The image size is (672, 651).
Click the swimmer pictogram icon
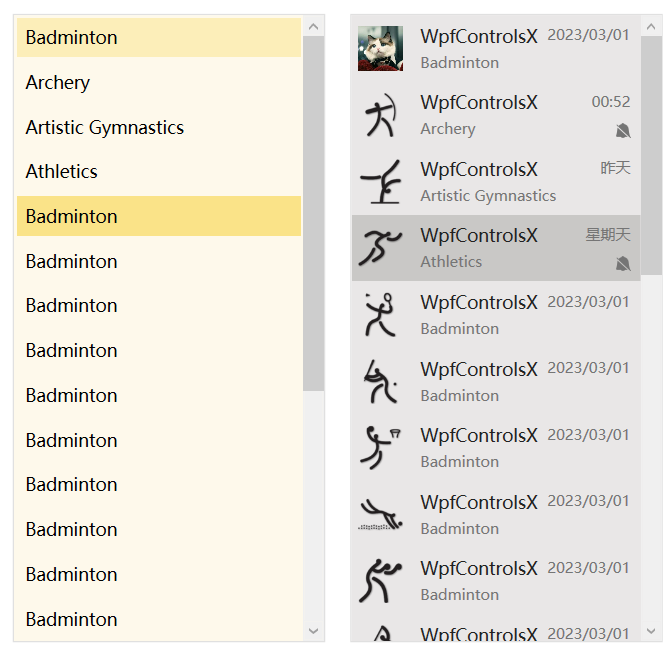point(380,514)
